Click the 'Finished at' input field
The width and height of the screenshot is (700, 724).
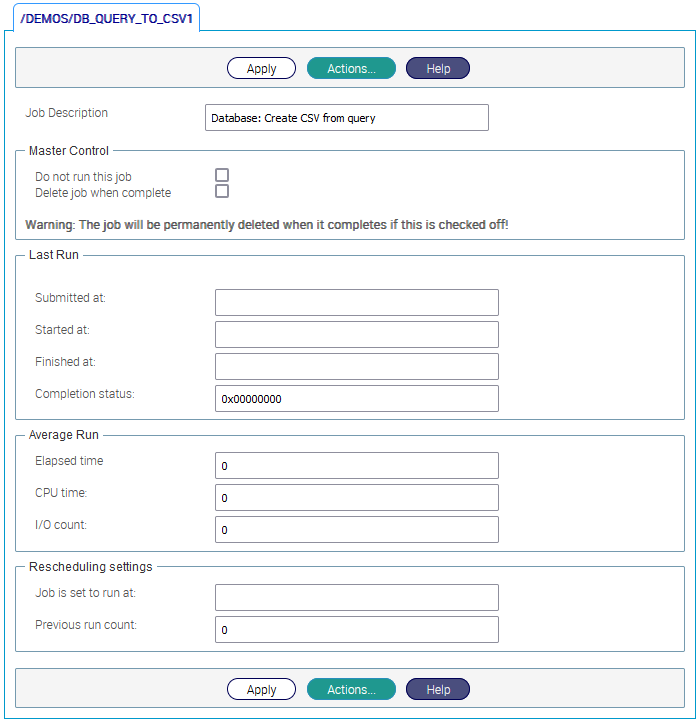pyautogui.click(x=356, y=366)
